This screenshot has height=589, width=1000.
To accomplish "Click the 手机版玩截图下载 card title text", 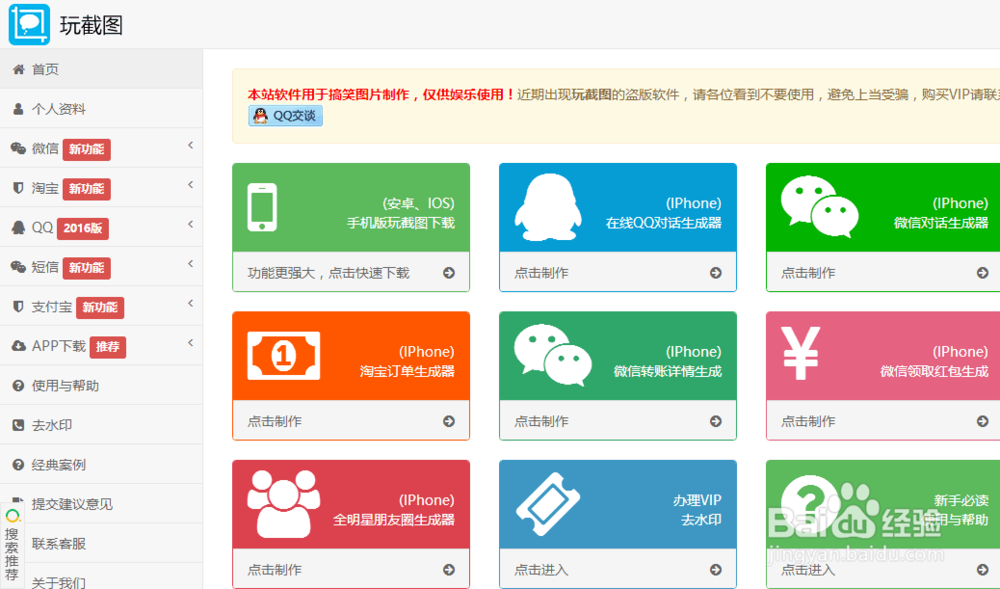I will pyautogui.click(x=401, y=223).
